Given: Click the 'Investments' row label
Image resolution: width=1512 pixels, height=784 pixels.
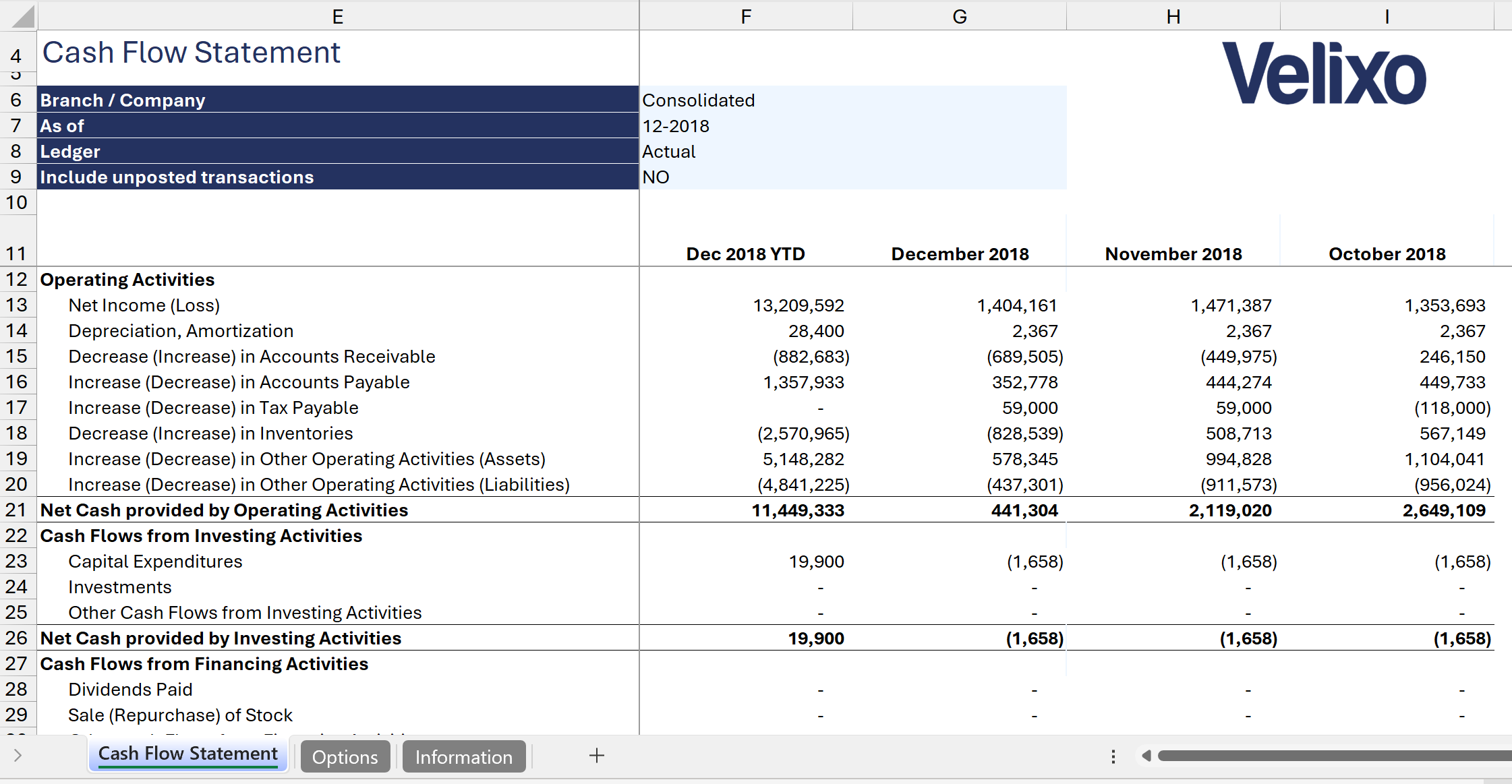Looking at the screenshot, I should (120, 587).
